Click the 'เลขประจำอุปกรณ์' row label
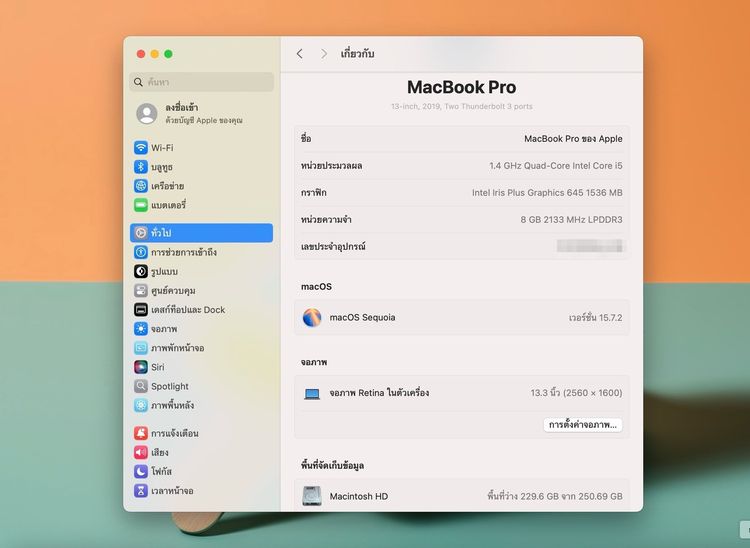This screenshot has width=750, height=548. (x=333, y=246)
